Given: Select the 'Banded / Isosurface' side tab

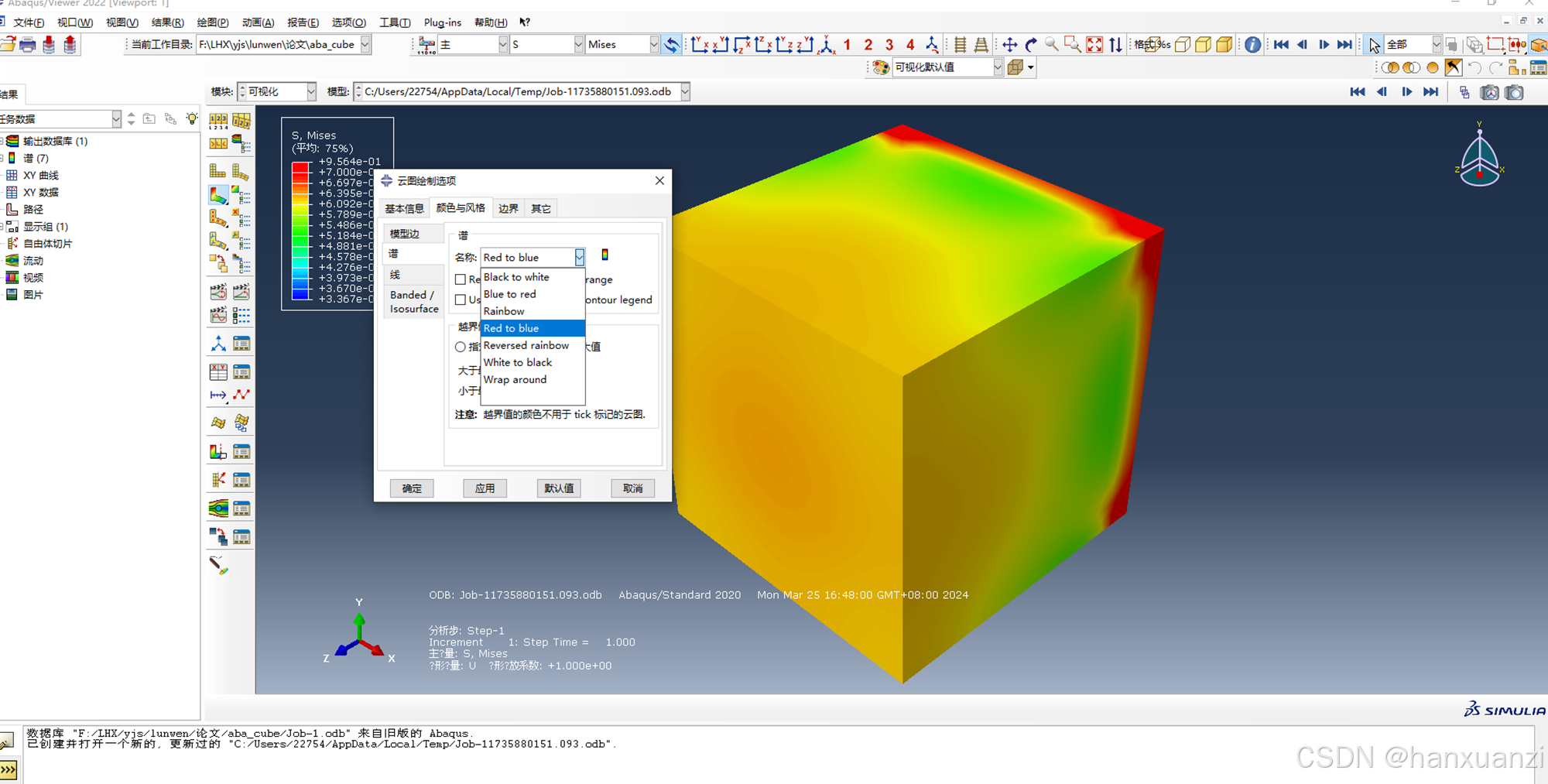Looking at the screenshot, I should (x=413, y=302).
